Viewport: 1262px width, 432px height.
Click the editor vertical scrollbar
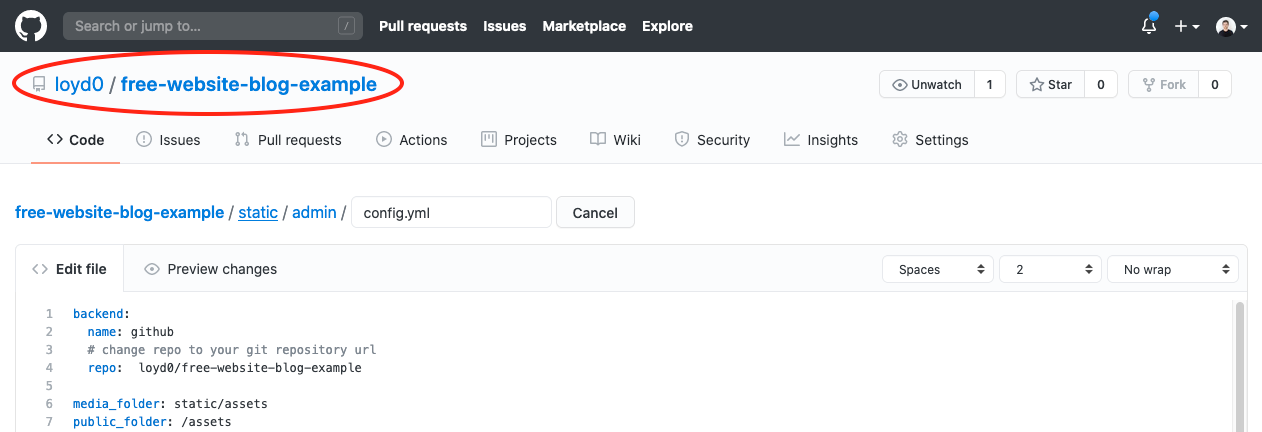coord(1240,367)
